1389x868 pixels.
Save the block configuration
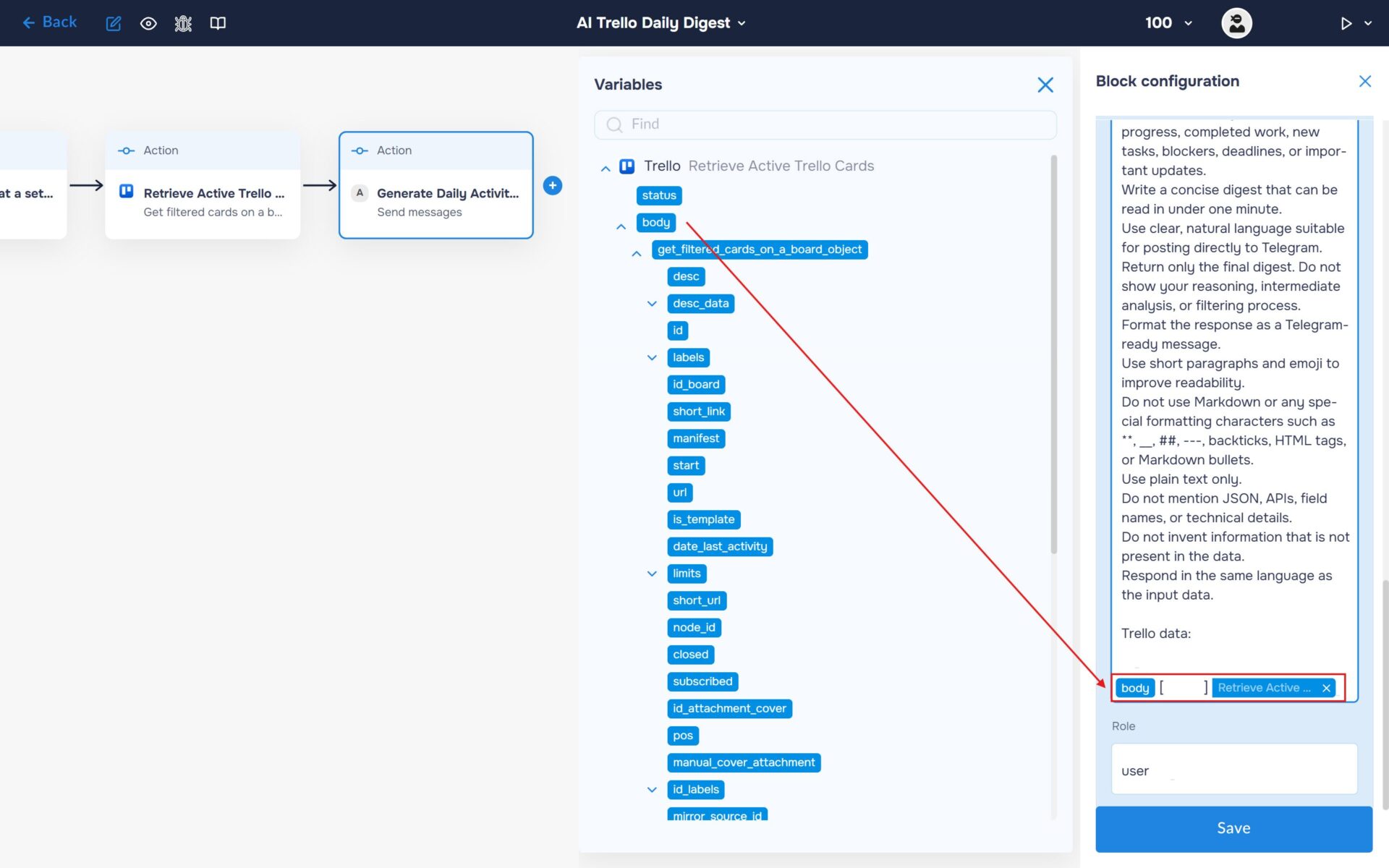[1233, 829]
